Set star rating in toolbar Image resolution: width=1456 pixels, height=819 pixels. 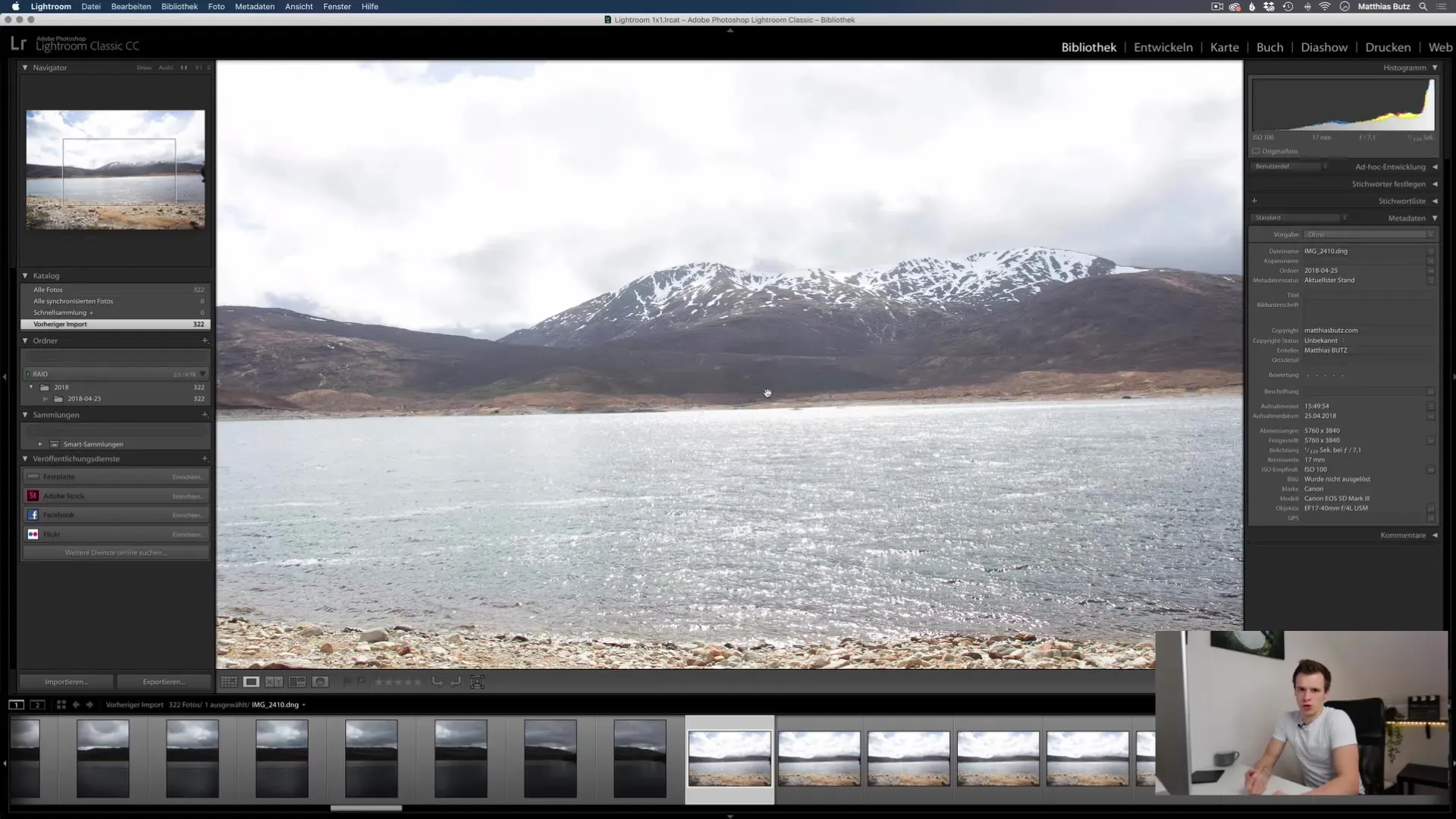[398, 682]
